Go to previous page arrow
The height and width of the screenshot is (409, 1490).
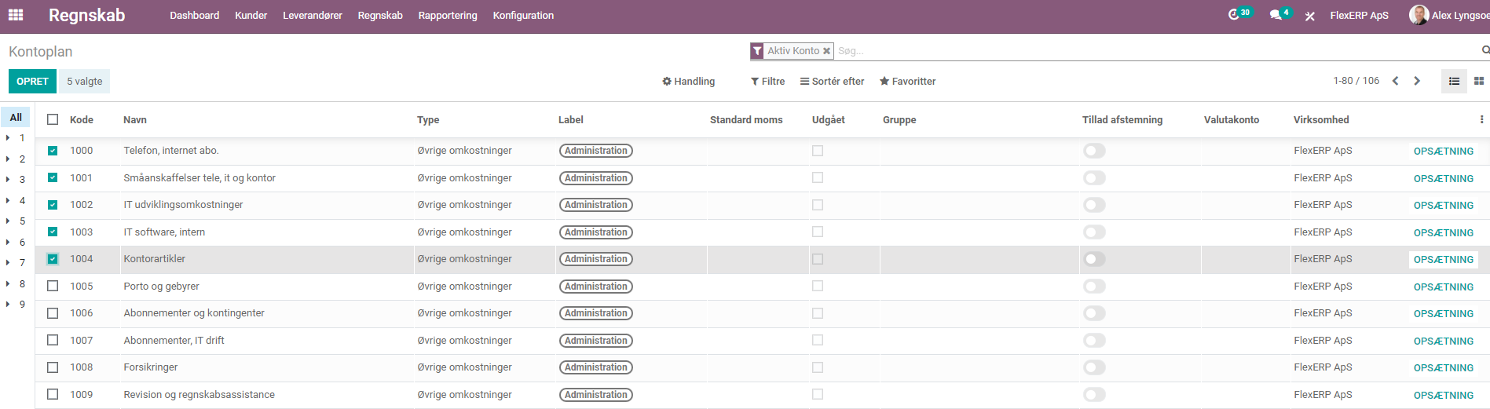coord(1395,81)
